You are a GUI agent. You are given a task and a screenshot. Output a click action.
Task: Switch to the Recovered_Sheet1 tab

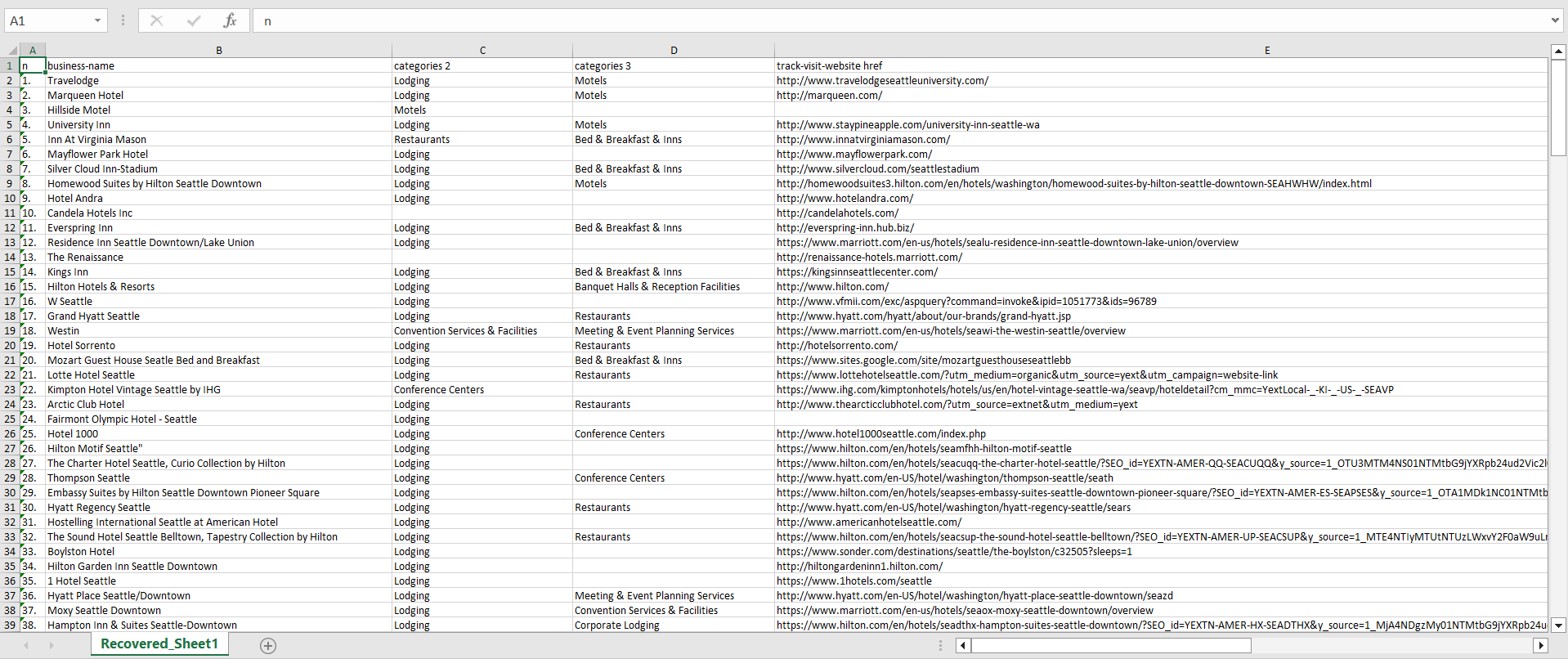[x=159, y=643]
